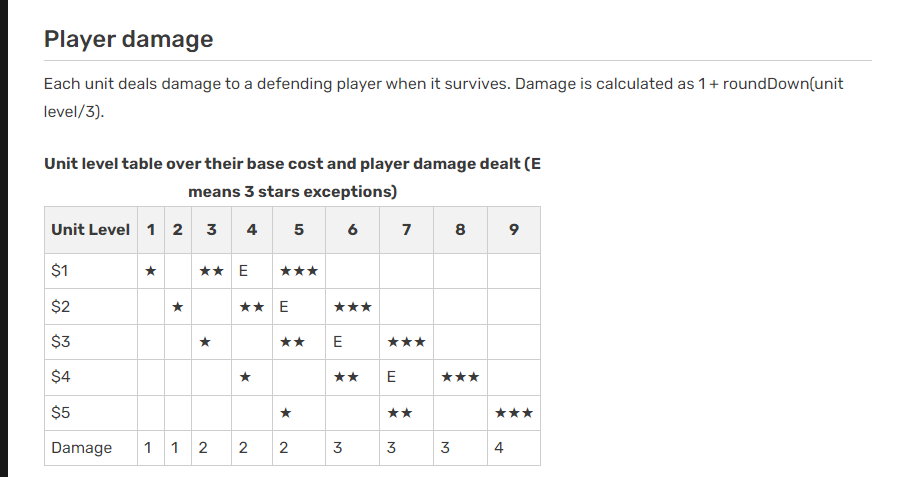898x477 pixels.
Task: Click the two-star icon in the $1 row
Action: click(x=211, y=271)
